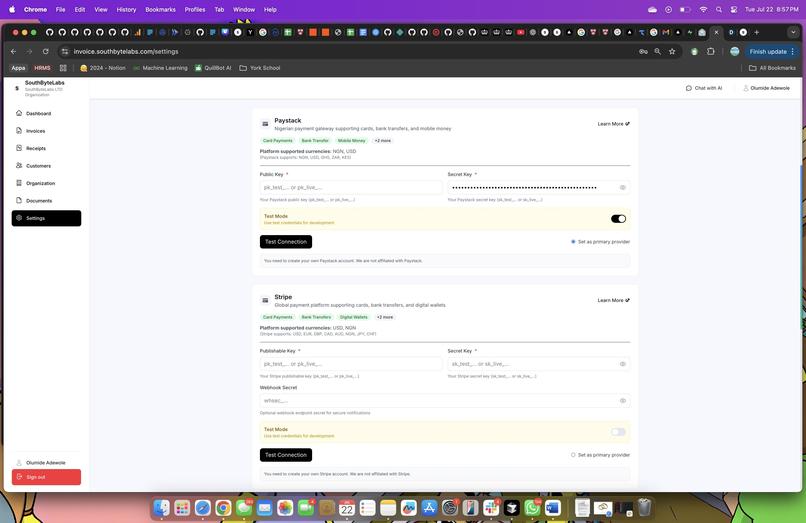Open the Organization section
This screenshot has width=806, height=523.
(x=46, y=183)
